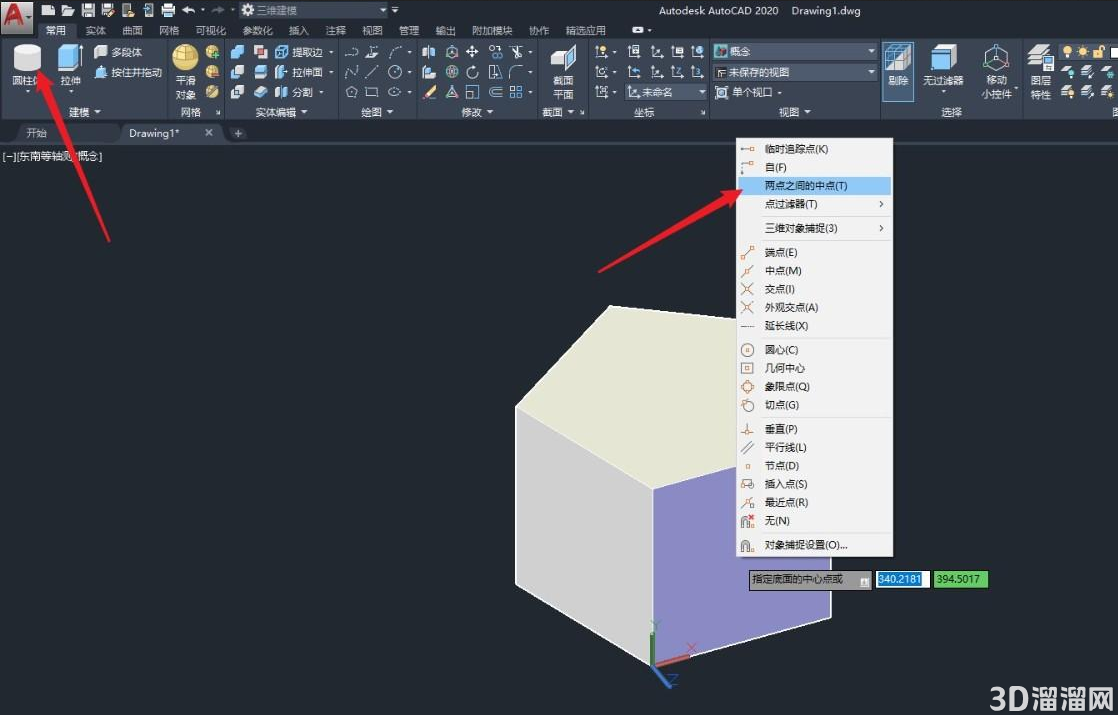
Task: Expand the 实体编辑 panel
Action: tap(282, 112)
